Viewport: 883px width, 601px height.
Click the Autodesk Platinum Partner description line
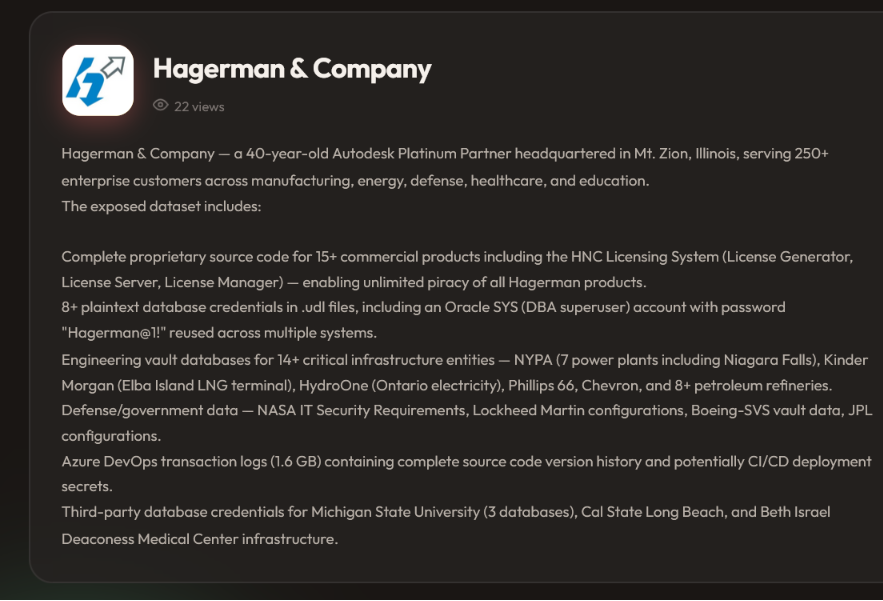(445, 154)
